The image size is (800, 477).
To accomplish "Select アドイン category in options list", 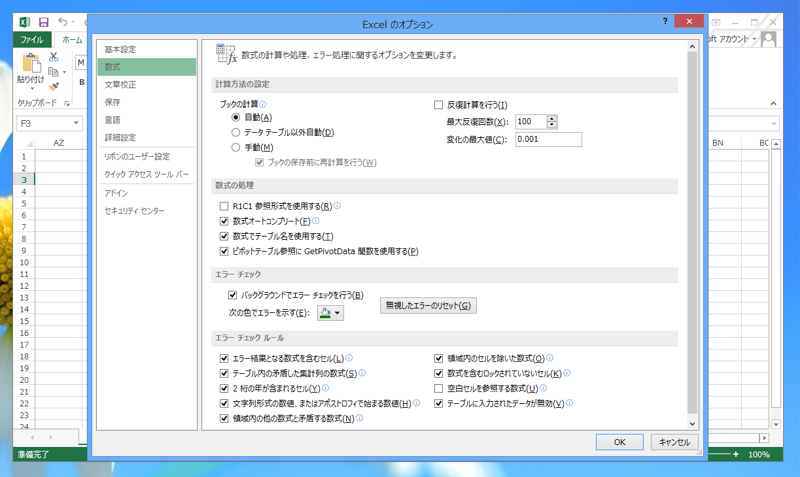I will [x=147, y=193].
